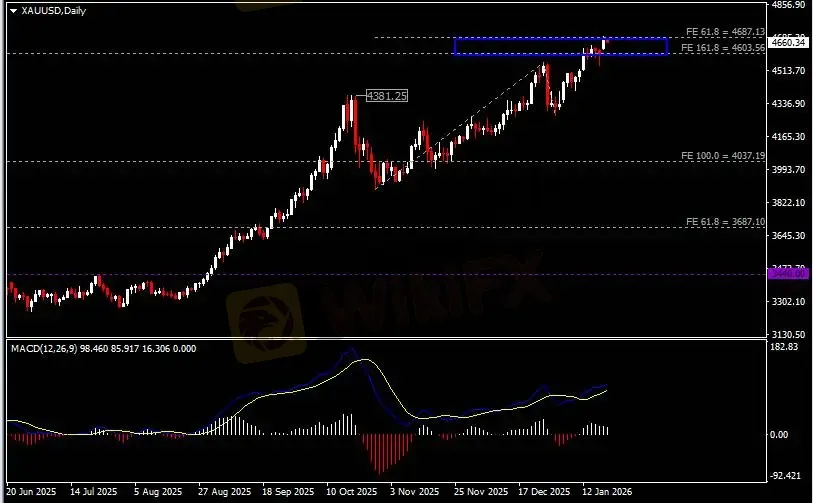Viewport: 813px width, 503px height.
Task: Click 4513.70 on the price axis
Action: (x=788, y=71)
